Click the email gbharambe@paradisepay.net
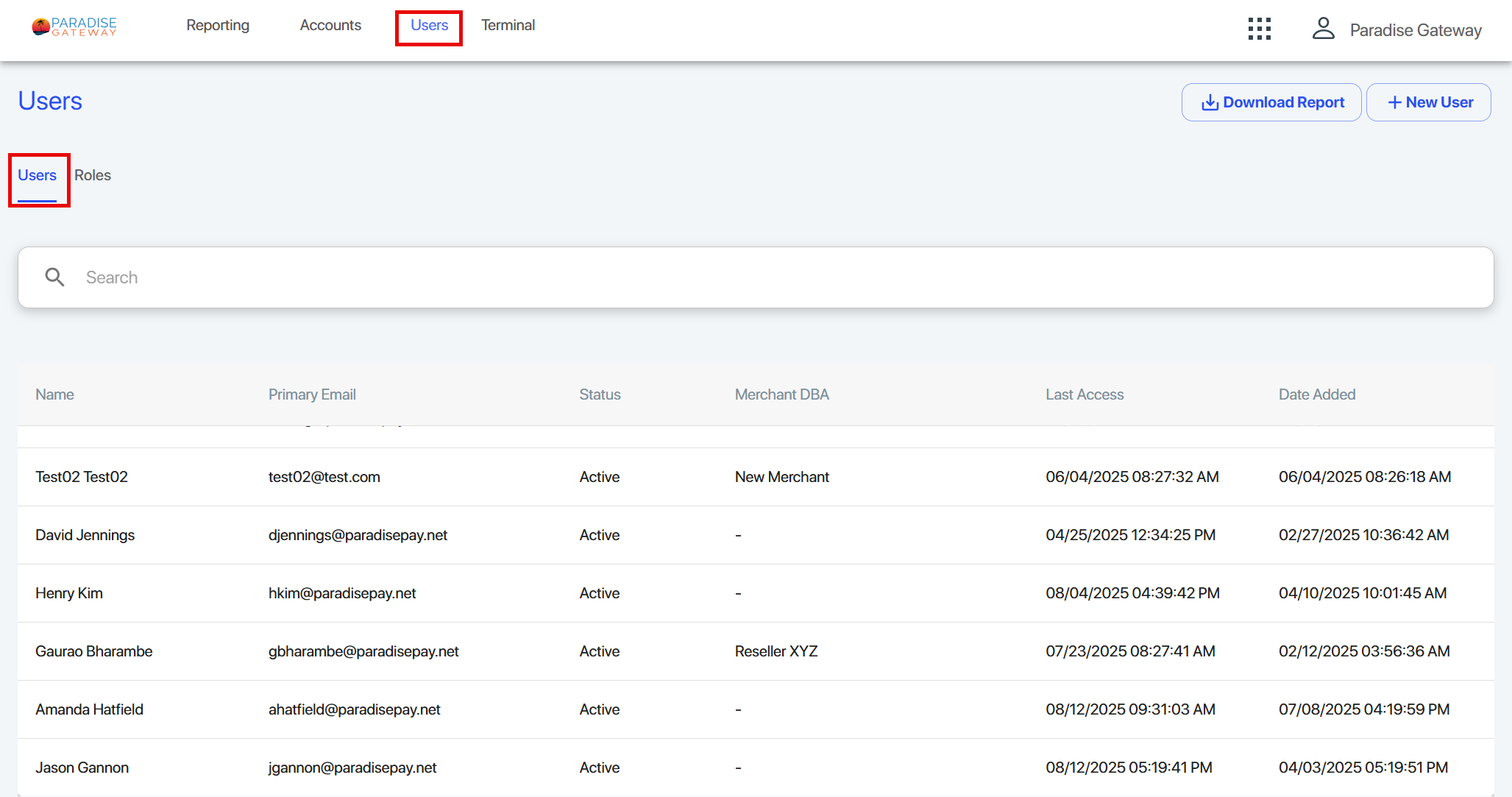 point(363,651)
